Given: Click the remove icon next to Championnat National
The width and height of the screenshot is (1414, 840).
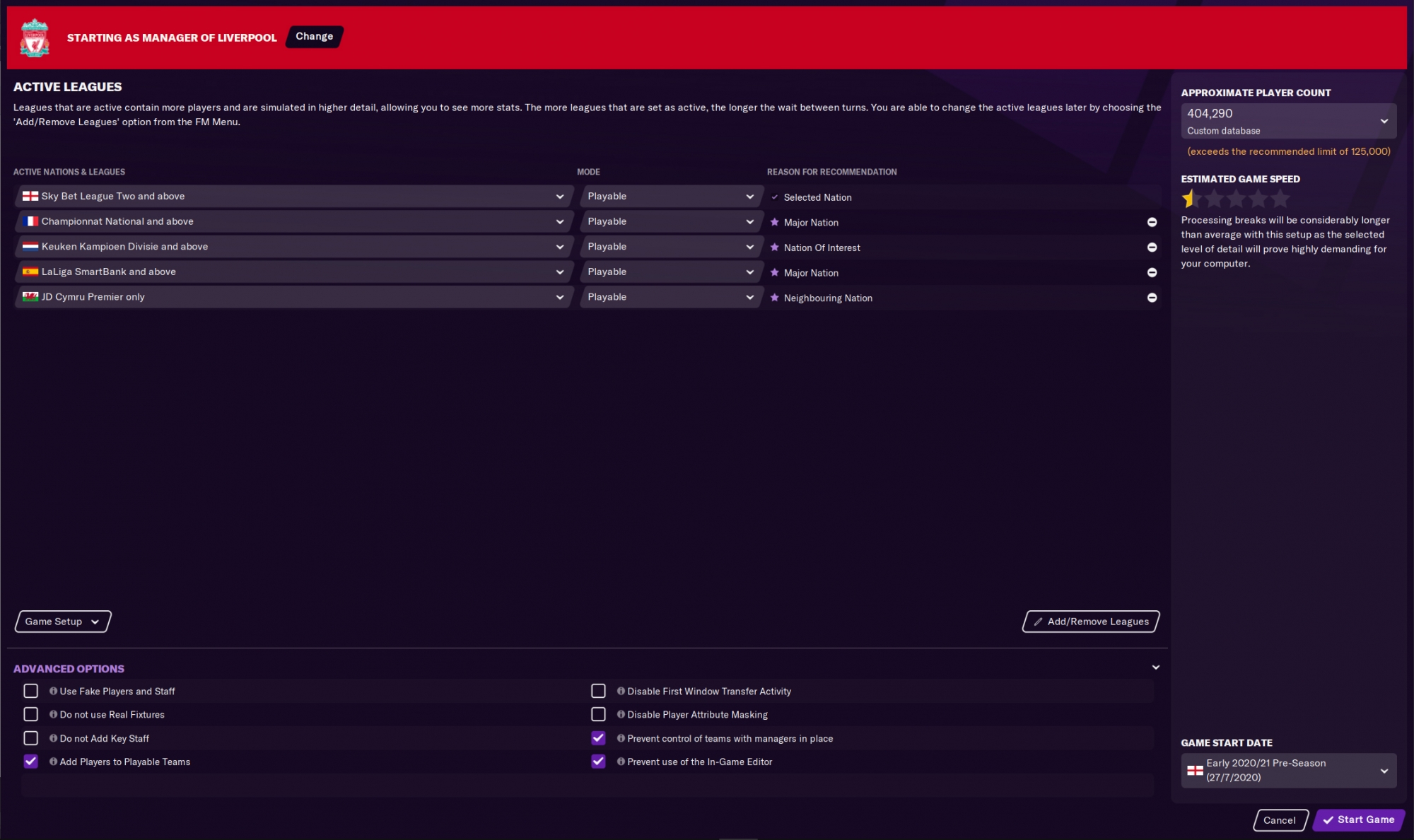Looking at the screenshot, I should click(x=1152, y=222).
